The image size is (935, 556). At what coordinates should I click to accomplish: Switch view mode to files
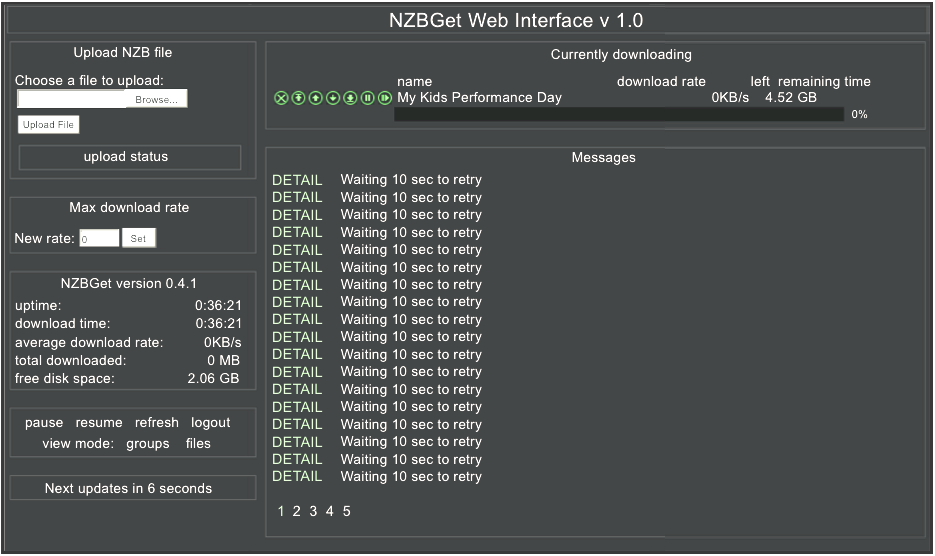(198, 443)
